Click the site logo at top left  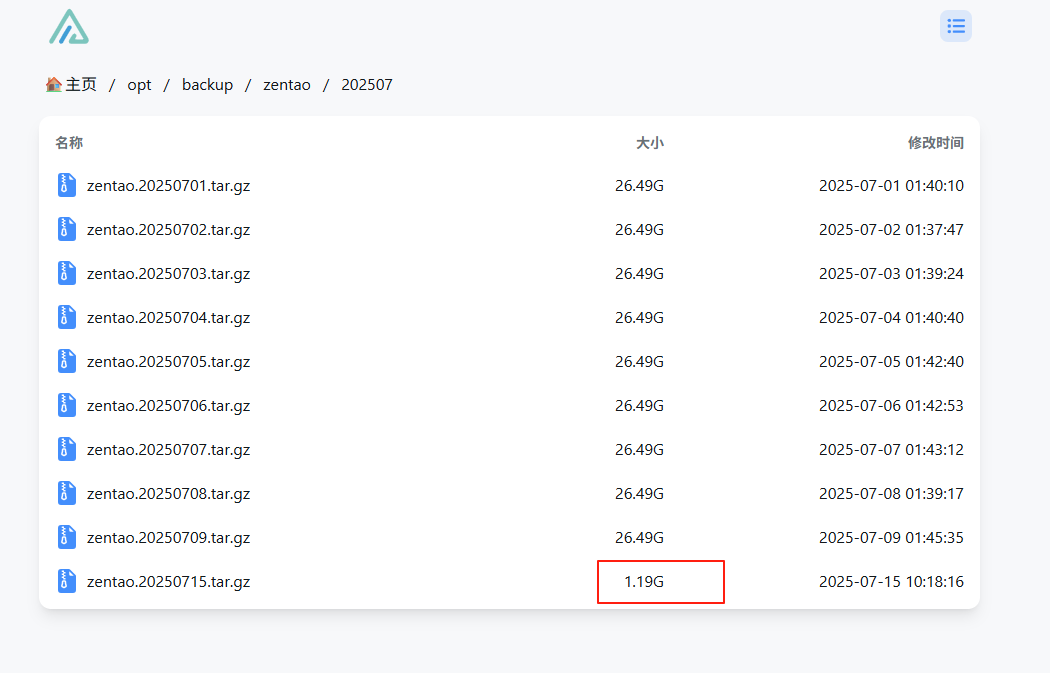[69, 27]
